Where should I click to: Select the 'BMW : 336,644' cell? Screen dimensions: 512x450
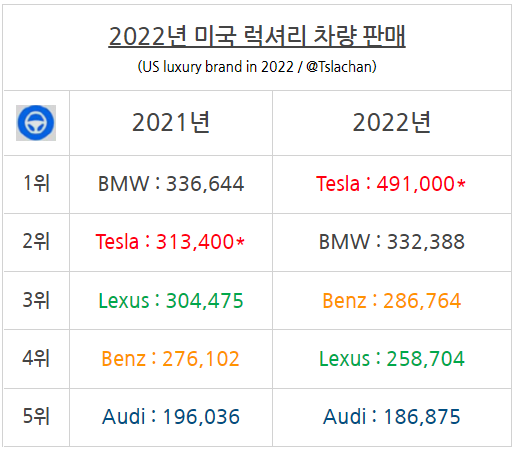click(171, 184)
